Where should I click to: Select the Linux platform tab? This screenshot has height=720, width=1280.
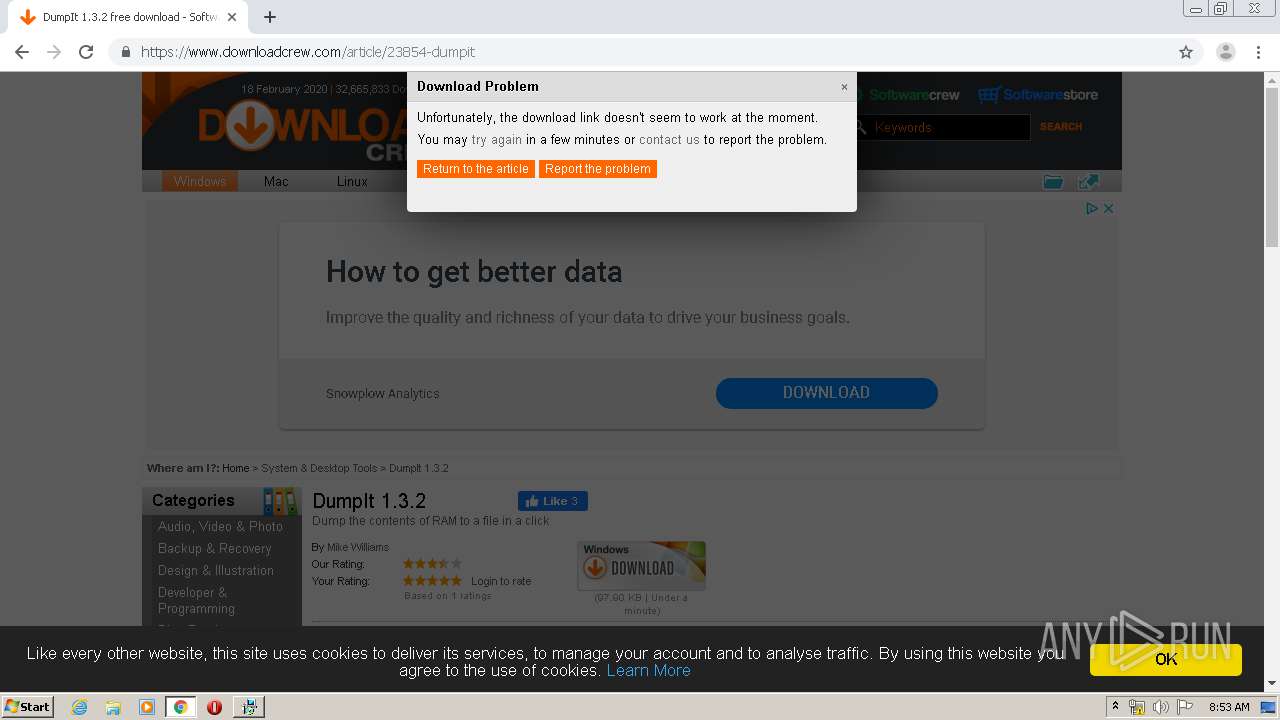tap(352, 181)
